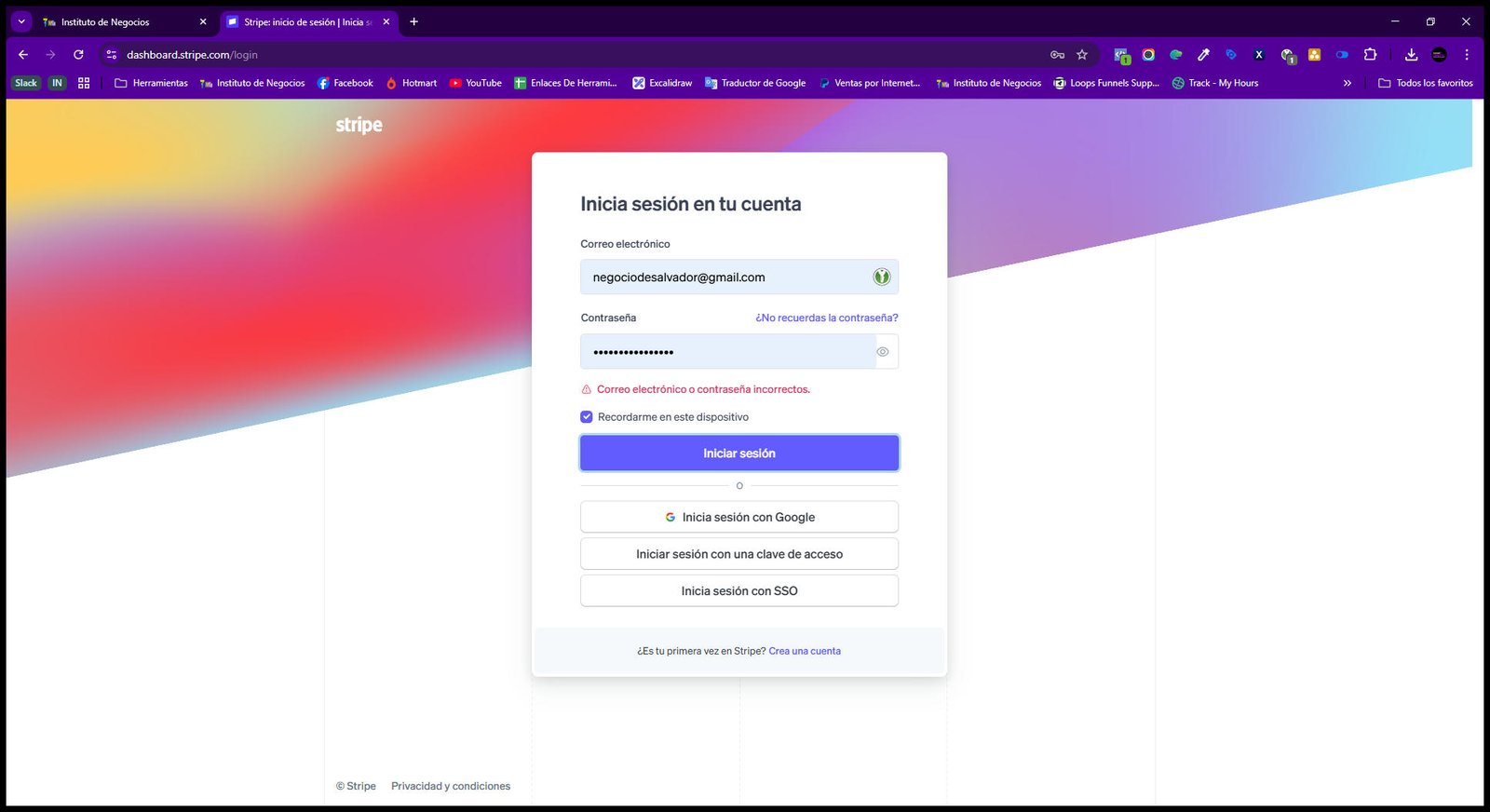Viewport: 1490px width, 812px height.
Task: Open the '¿No recuerdas la contraseña?' link
Action: 827,318
